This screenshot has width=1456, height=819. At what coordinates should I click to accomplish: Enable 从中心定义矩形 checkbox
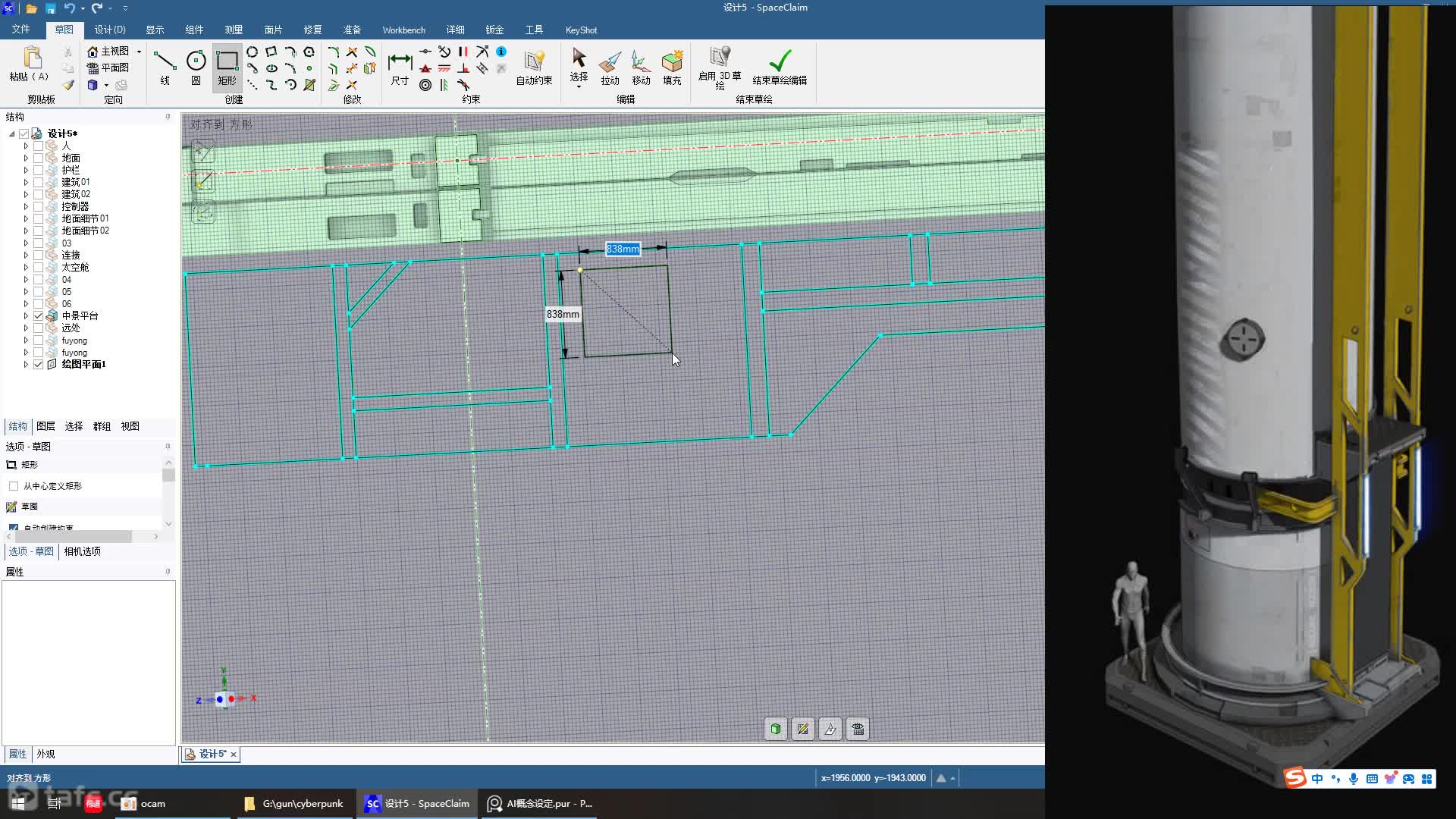[x=14, y=486]
